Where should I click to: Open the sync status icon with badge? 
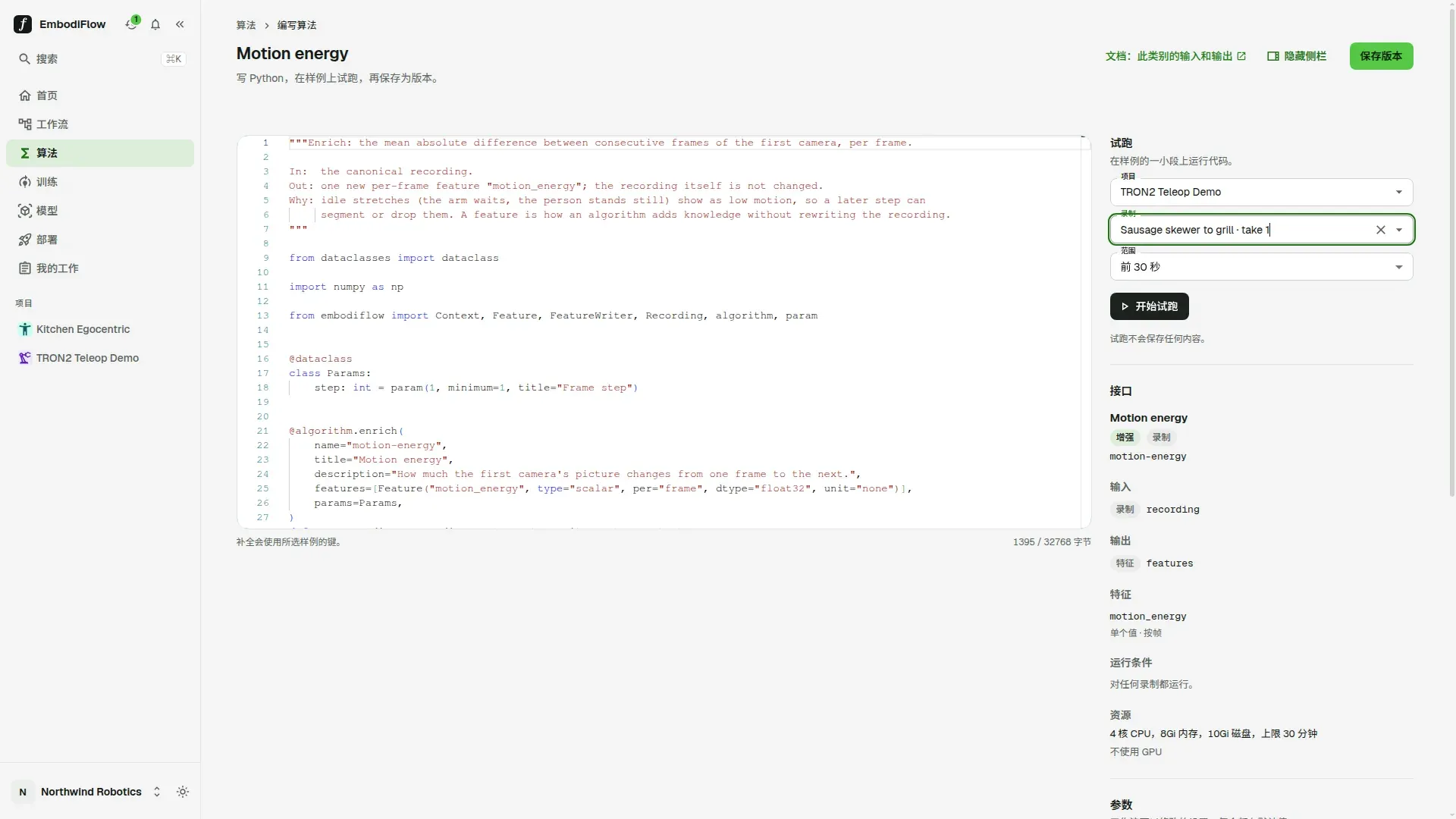(x=132, y=24)
